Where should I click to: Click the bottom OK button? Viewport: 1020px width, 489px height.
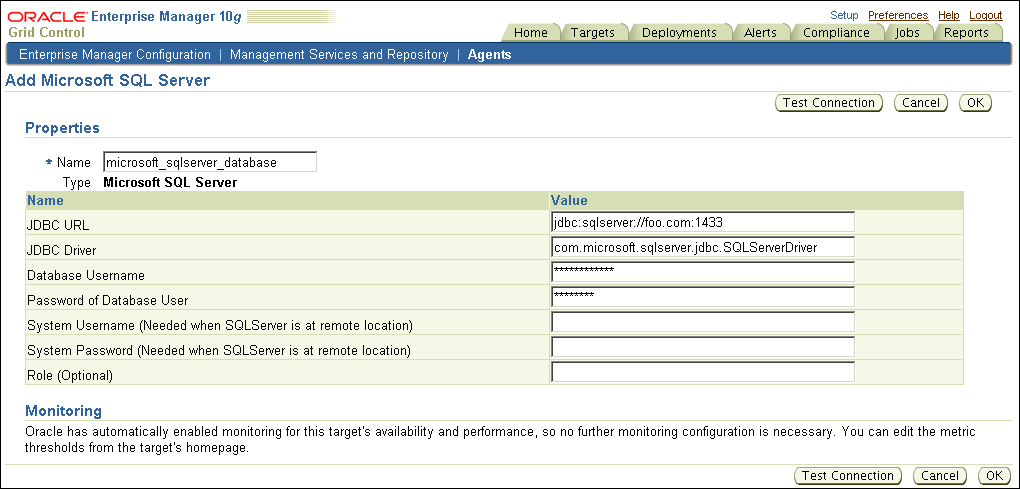pyautogui.click(x=994, y=475)
